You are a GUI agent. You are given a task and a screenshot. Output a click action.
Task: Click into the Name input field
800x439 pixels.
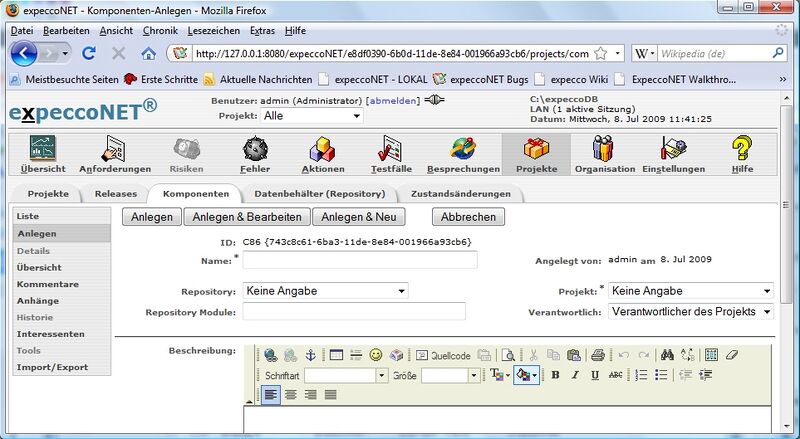[x=360, y=260]
